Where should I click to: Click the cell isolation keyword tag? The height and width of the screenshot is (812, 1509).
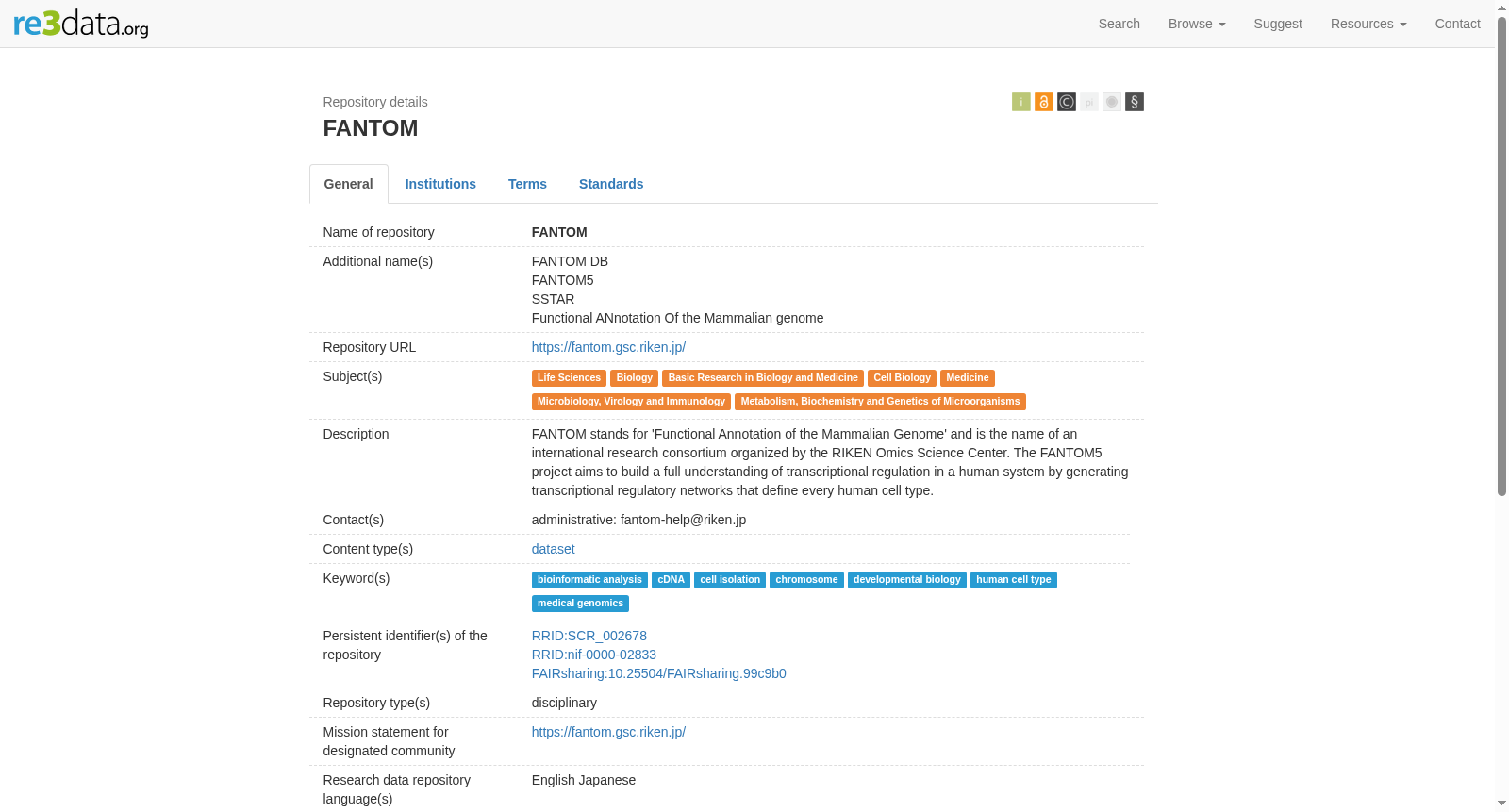click(x=730, y=580)
